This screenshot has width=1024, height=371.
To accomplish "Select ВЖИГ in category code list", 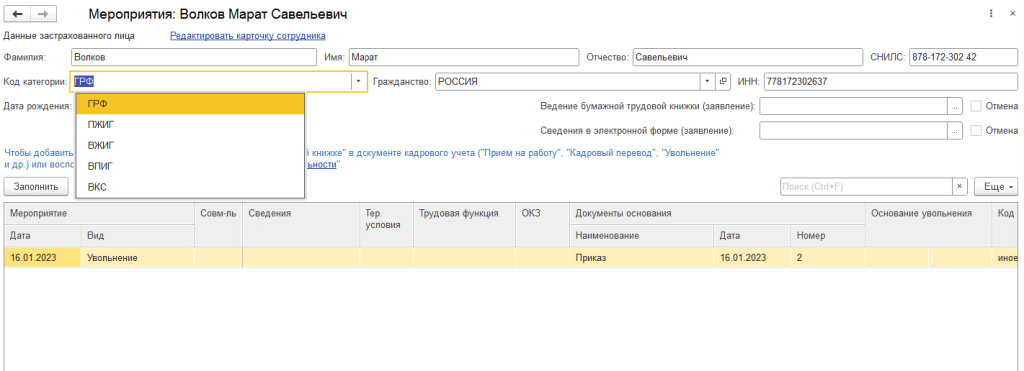I will pos(190,145).
